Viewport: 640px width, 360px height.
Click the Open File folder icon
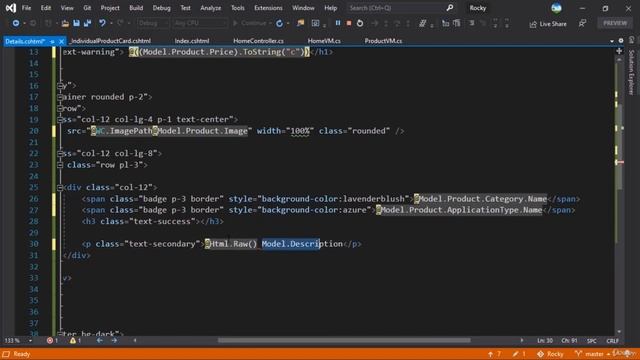click(x=65, y=23)
